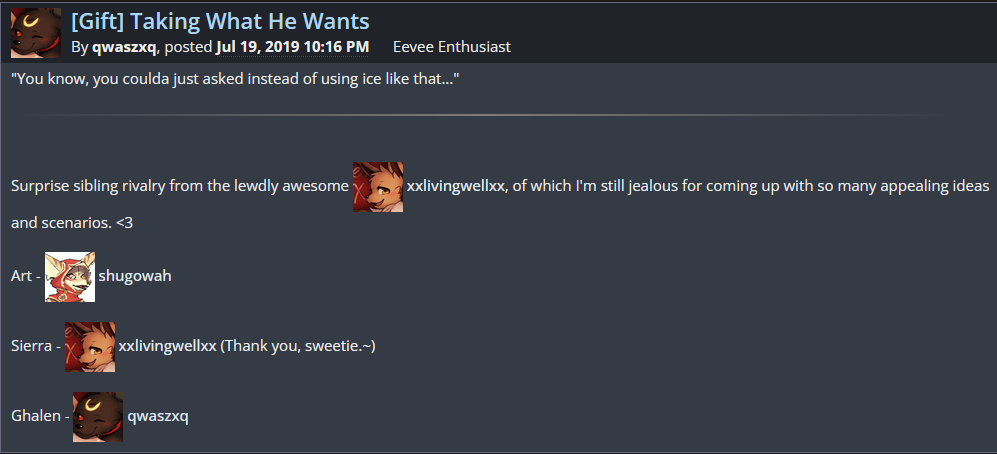Click the 'Art -' label
997x454 pixels.
pyautogui.click(x=26, y=276)
